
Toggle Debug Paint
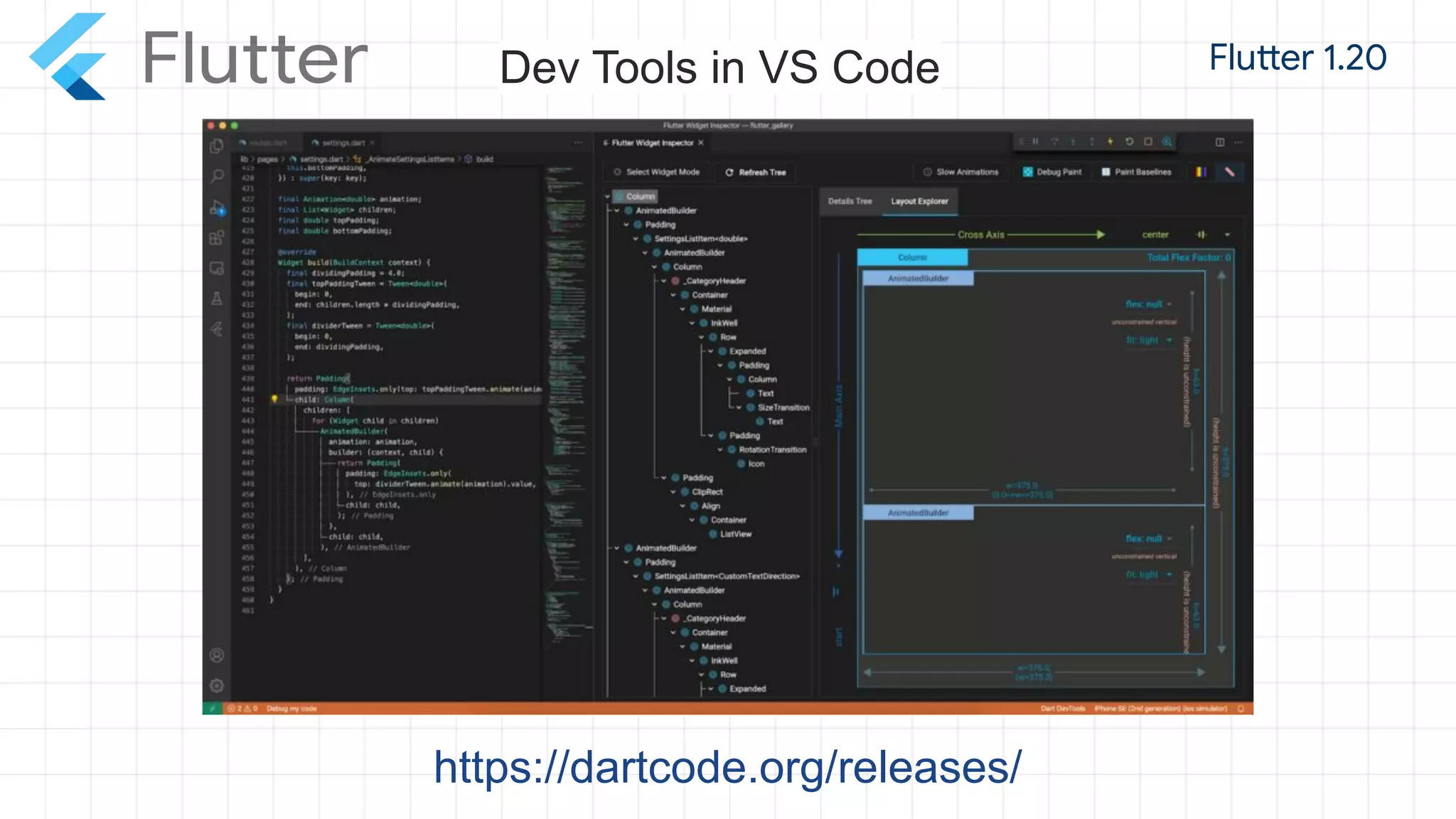1052,172
